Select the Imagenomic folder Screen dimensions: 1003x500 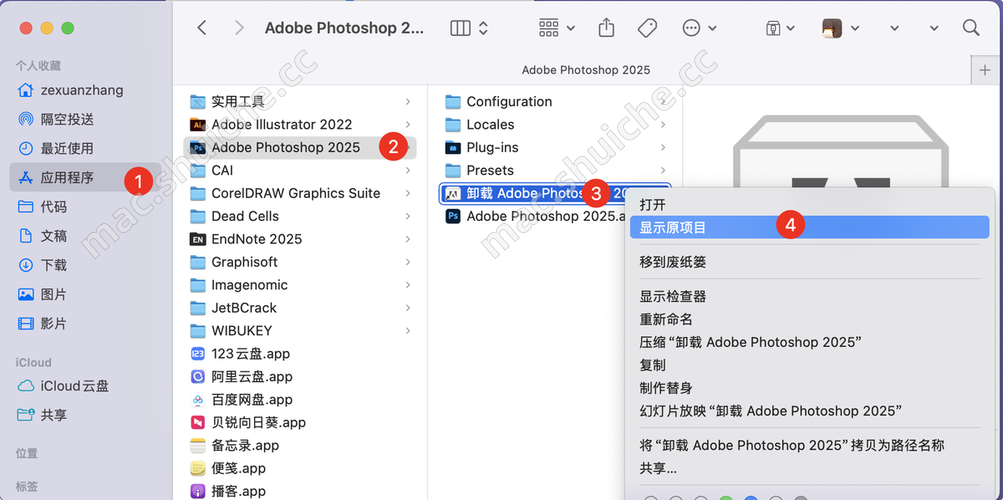pos(300,285)
